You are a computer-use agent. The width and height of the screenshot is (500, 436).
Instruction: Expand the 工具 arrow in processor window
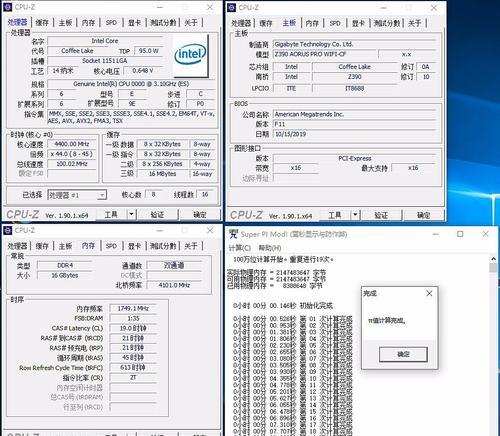coord(131,214)
